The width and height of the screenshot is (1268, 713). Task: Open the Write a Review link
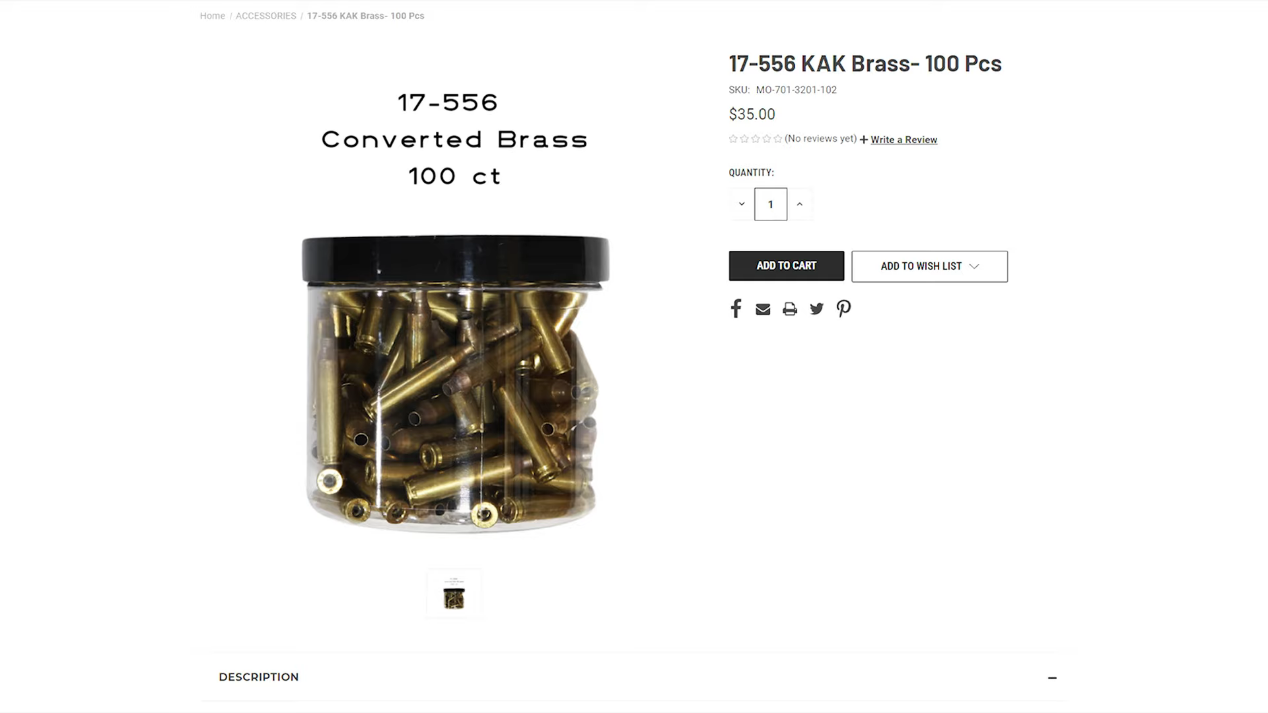[x=904, y=140]
